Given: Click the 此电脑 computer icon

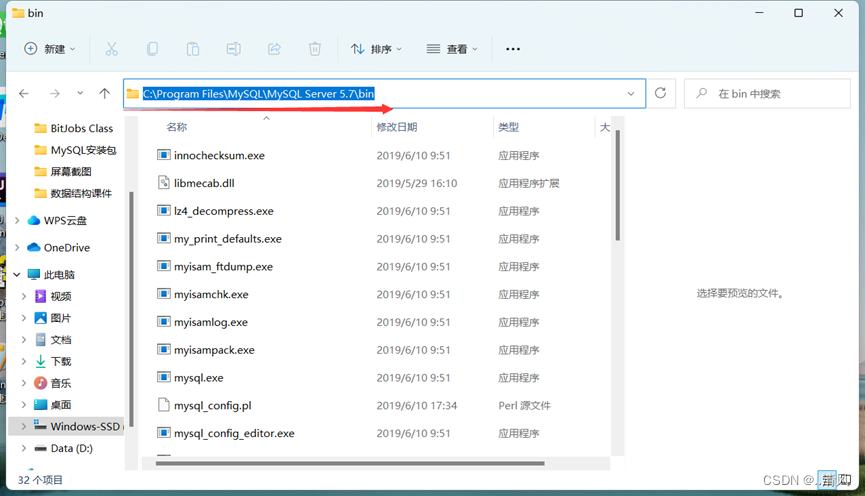Looking at the screenshot, I should tap(34, 275).
